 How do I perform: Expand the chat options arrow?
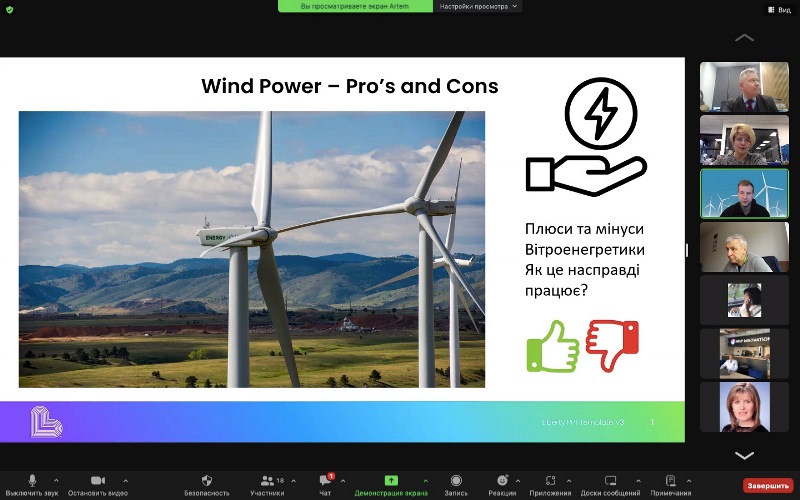pyautogui.click(x=343, y=481)
